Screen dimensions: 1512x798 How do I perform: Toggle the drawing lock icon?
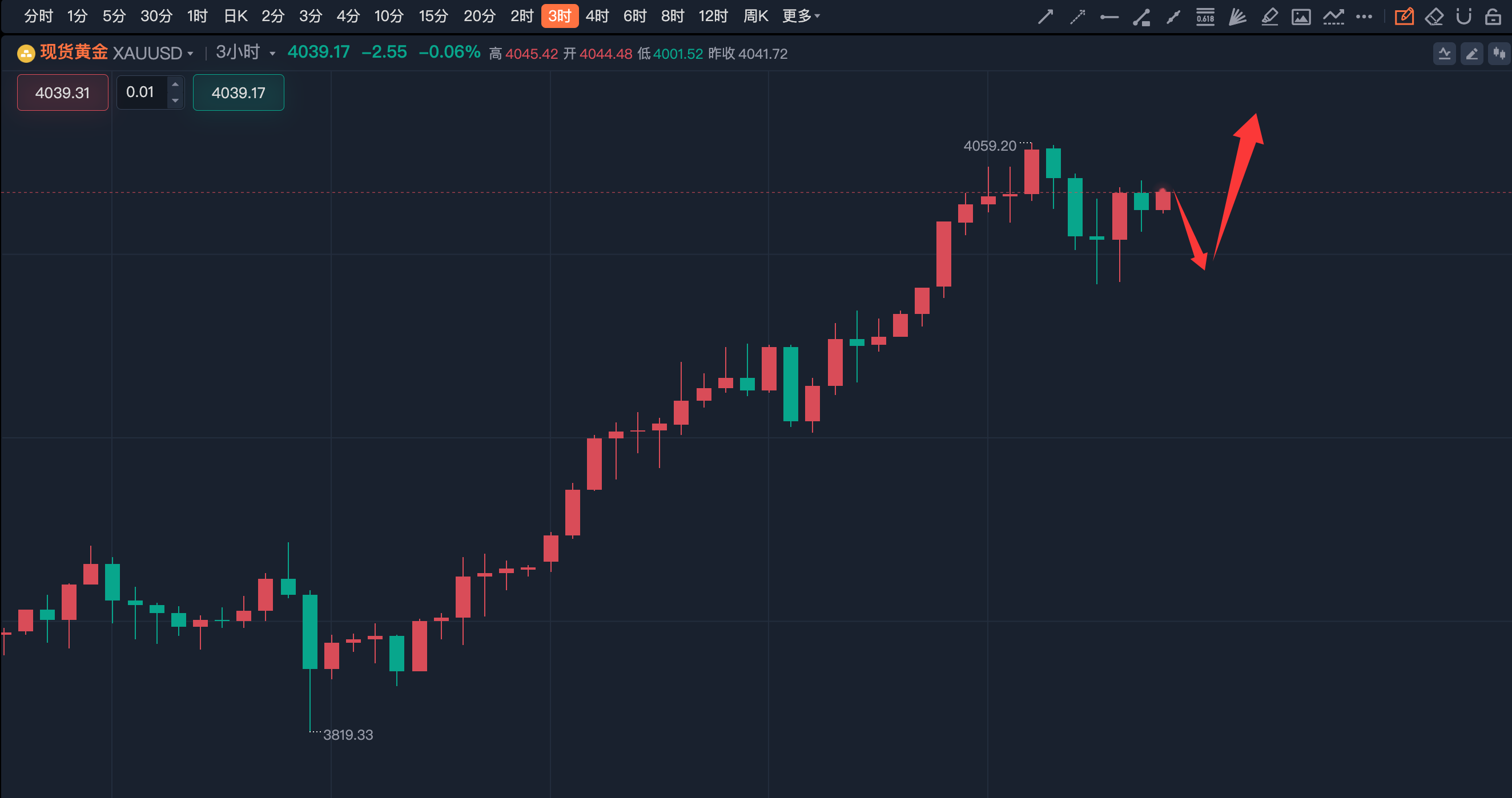[x=1493, y=17]
